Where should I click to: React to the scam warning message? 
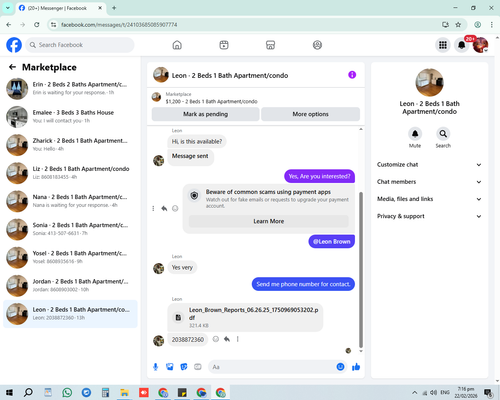175,208
